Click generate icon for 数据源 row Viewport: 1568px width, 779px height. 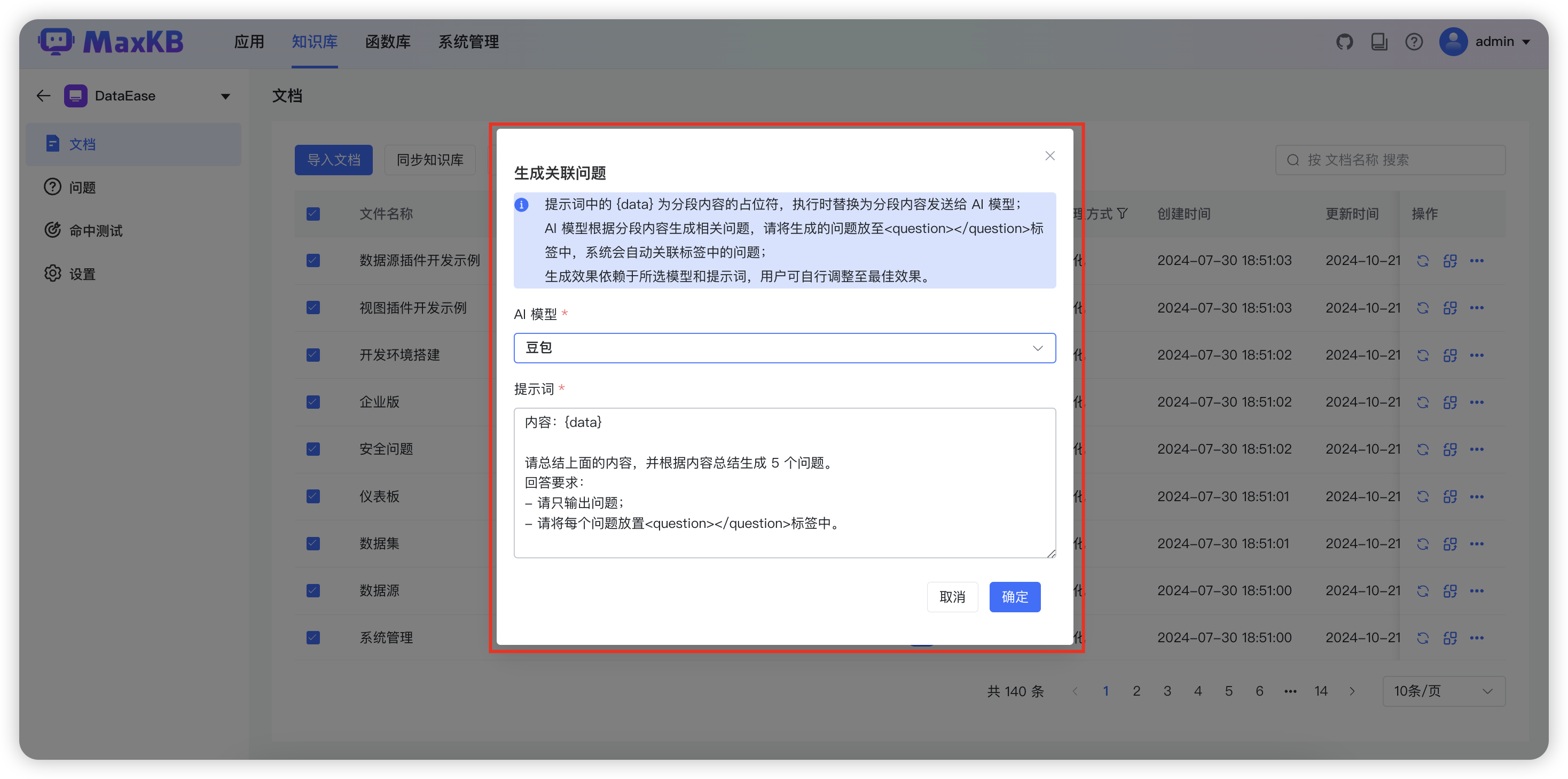coord(1450,591)
